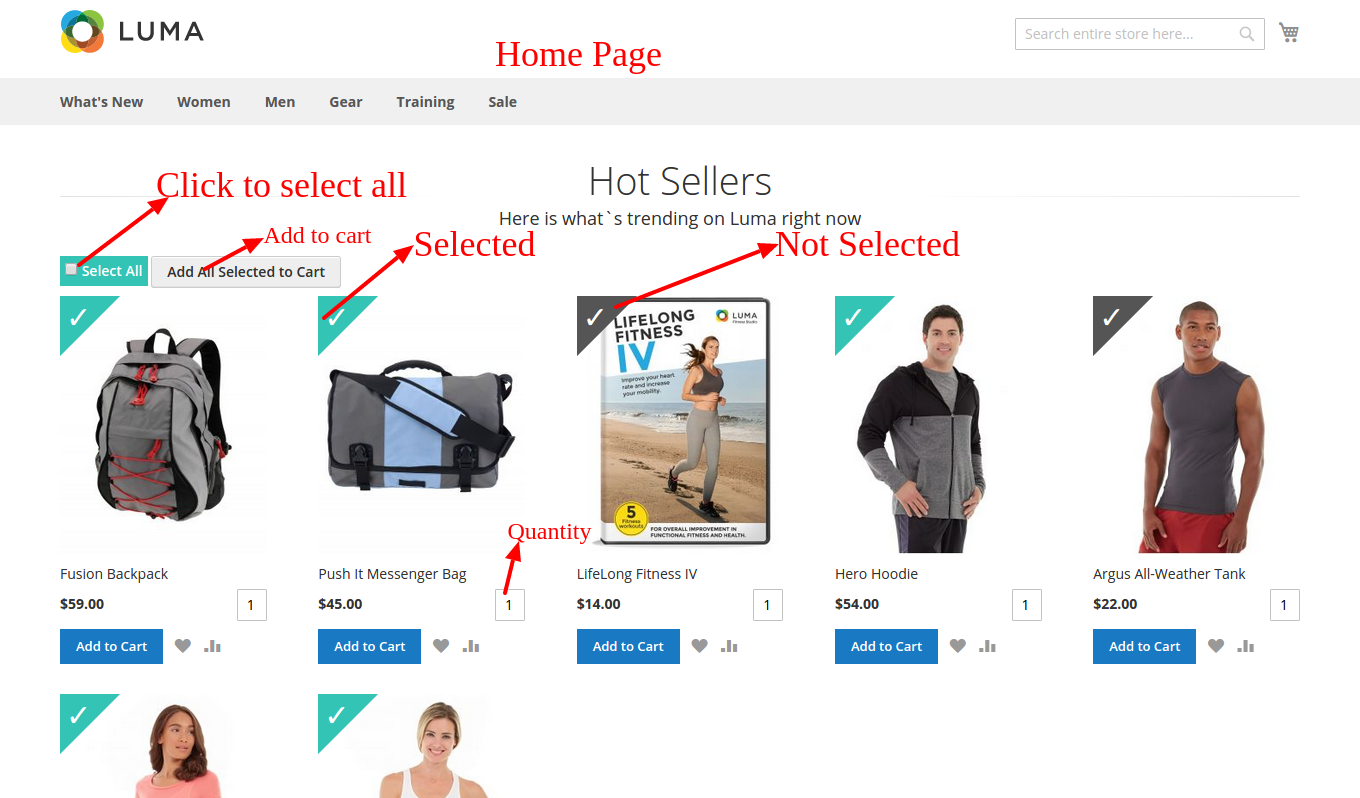Click the search magnifier icon
This screenshot has height=798, width=1360.
point(1247,34)
